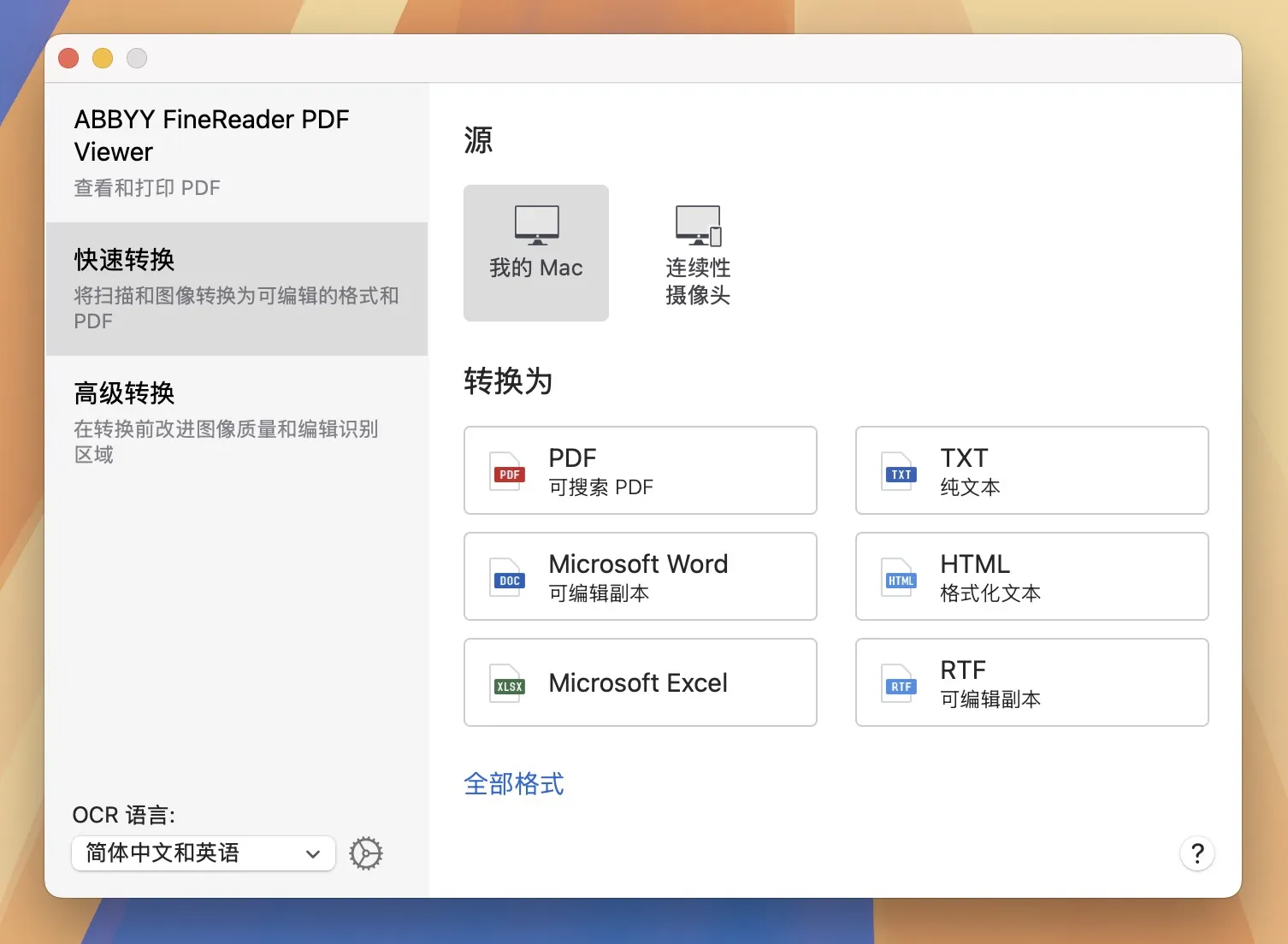Viewport: 1288px width, 944px height.
Task: Open the 全部格式 link
Action: (x=514, y=783)
